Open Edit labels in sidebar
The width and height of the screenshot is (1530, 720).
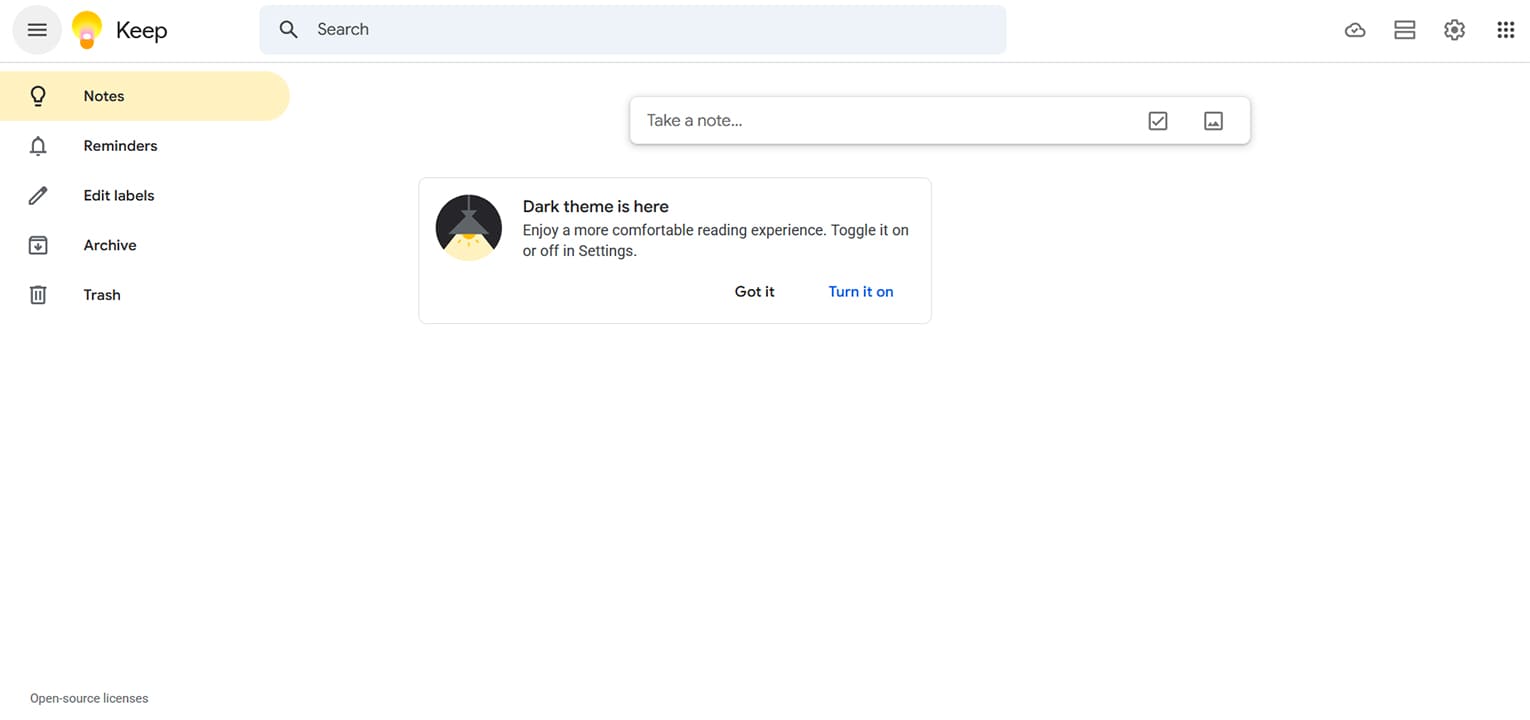click(145, 196)
